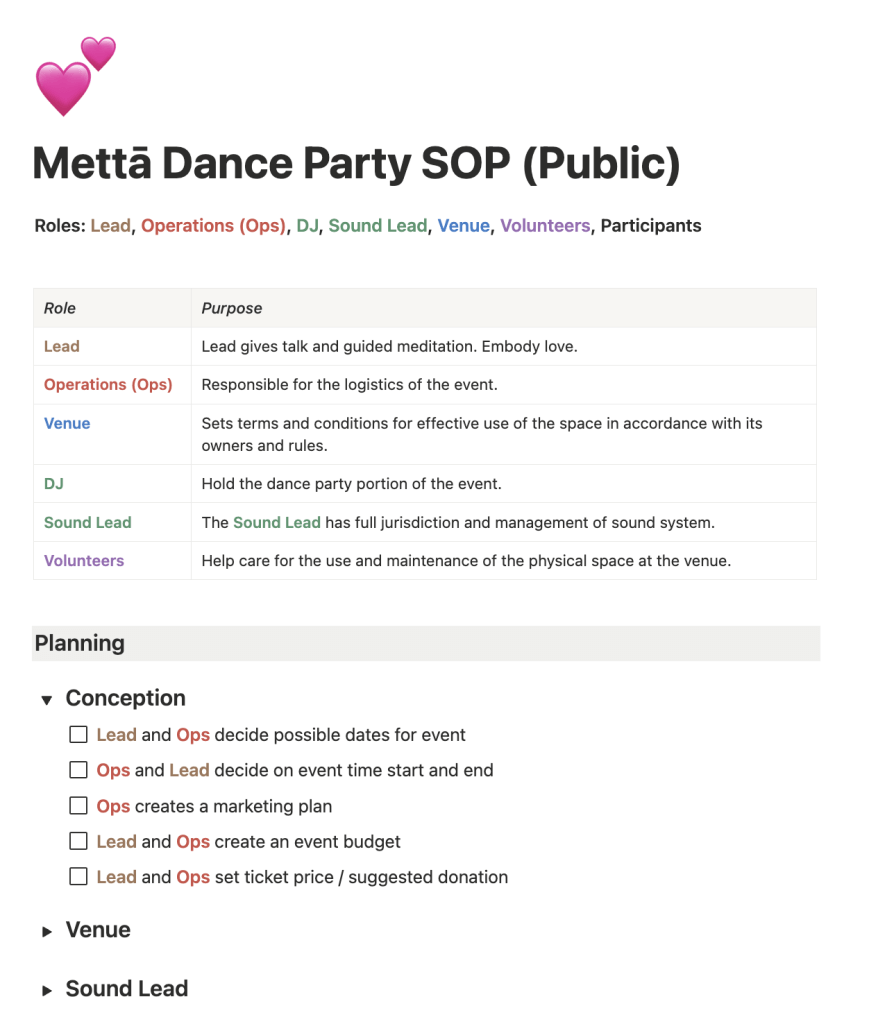Tick the 'event time start and end' checkbox

[x=78, y=770]
